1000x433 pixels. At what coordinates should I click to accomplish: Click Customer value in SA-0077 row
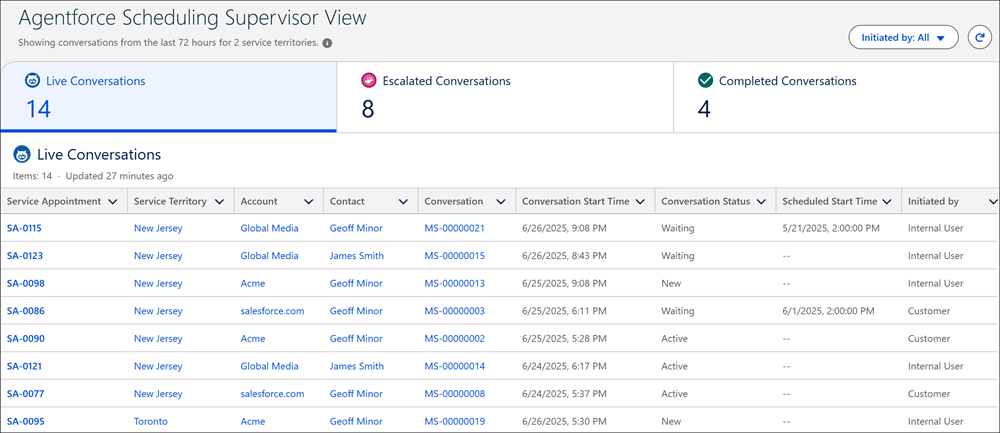(929, 394)
